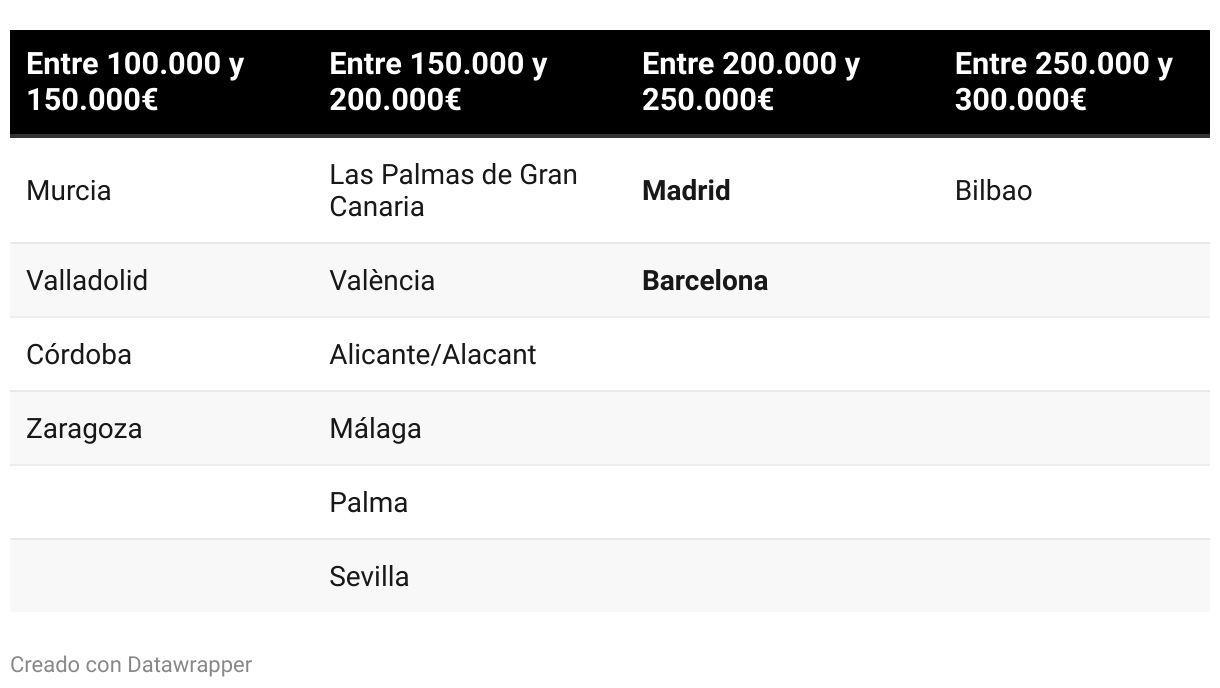Select Málaga in the table
Image resolution: width=1220 pixels, height=688 pixels.
375,429
